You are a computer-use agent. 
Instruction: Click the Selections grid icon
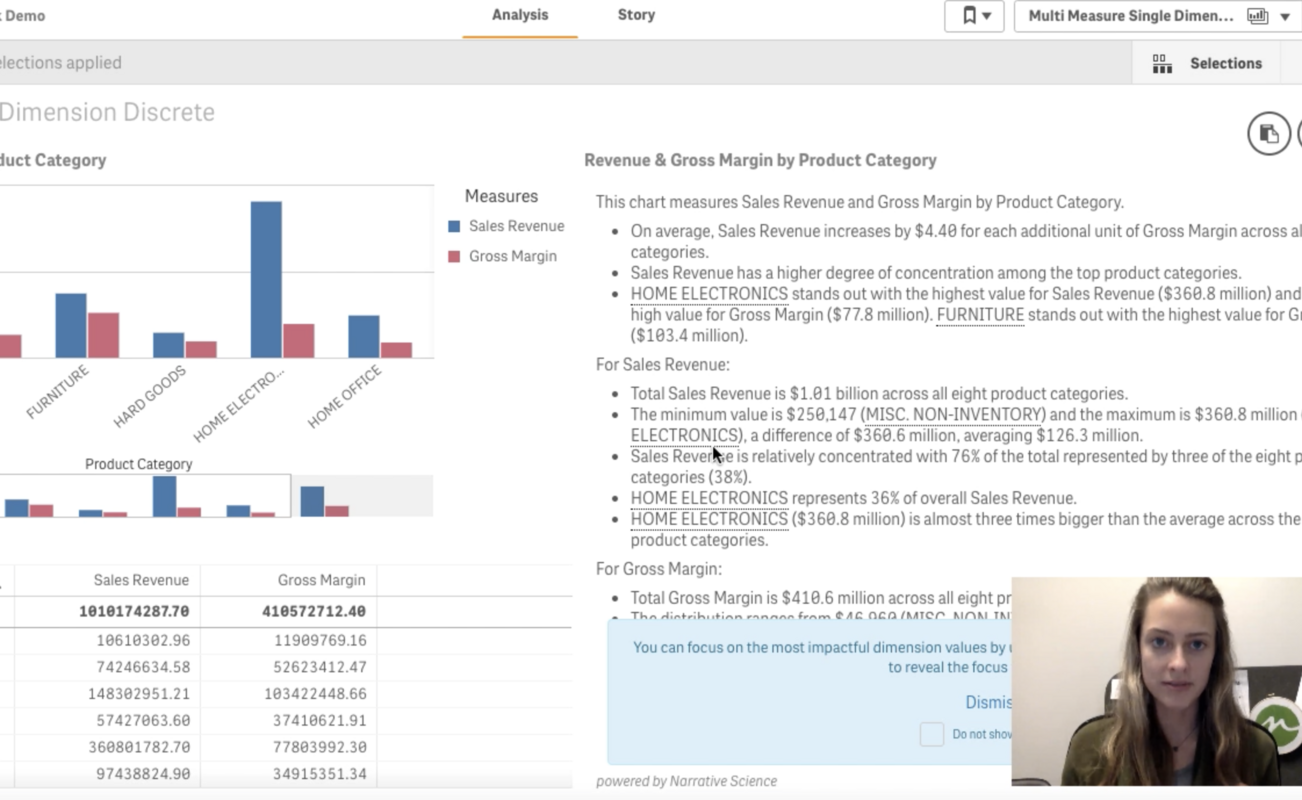pos(1162,64)
